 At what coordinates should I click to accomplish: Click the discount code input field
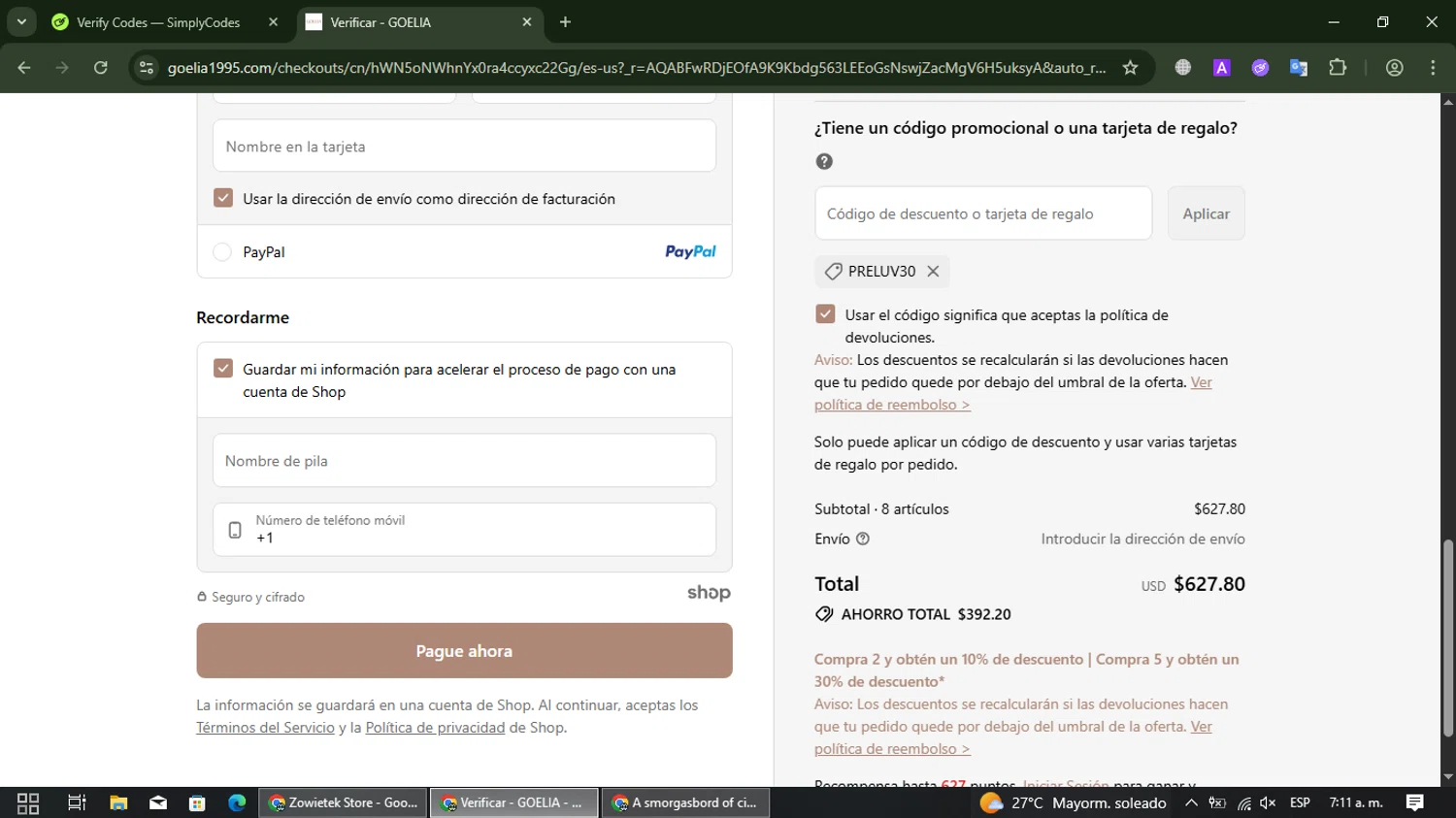tap(983, 213)
